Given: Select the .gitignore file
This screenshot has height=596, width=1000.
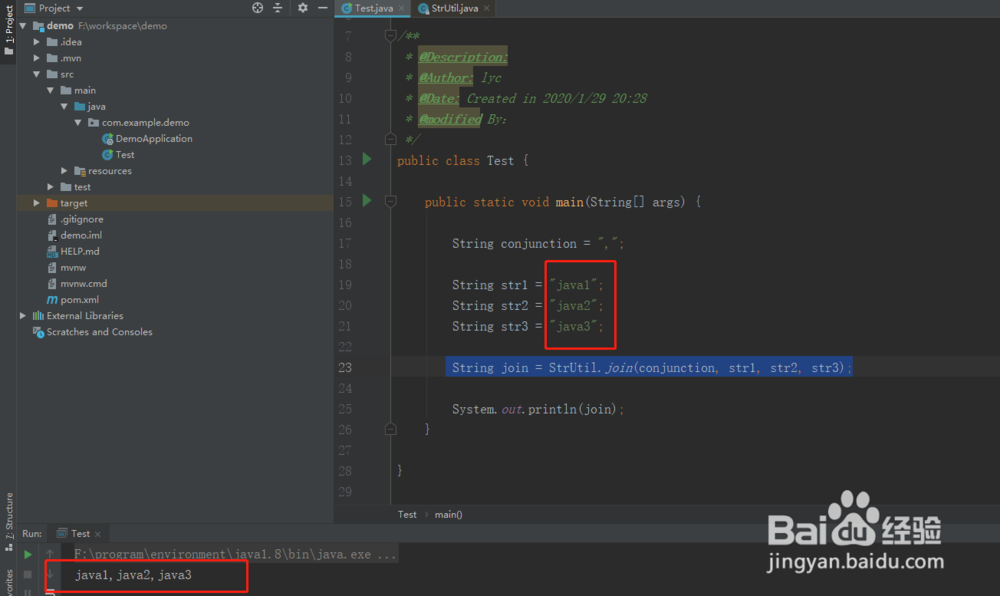Looking at the screenshot, I should pyautogui.click(x=82, y=219).
